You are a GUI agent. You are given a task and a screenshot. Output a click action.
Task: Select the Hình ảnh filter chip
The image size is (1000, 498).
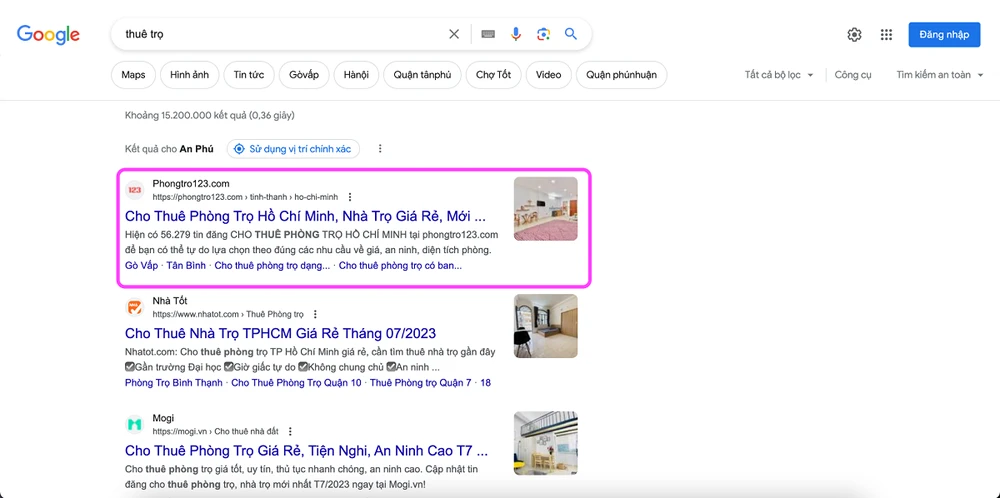point(189,75)
